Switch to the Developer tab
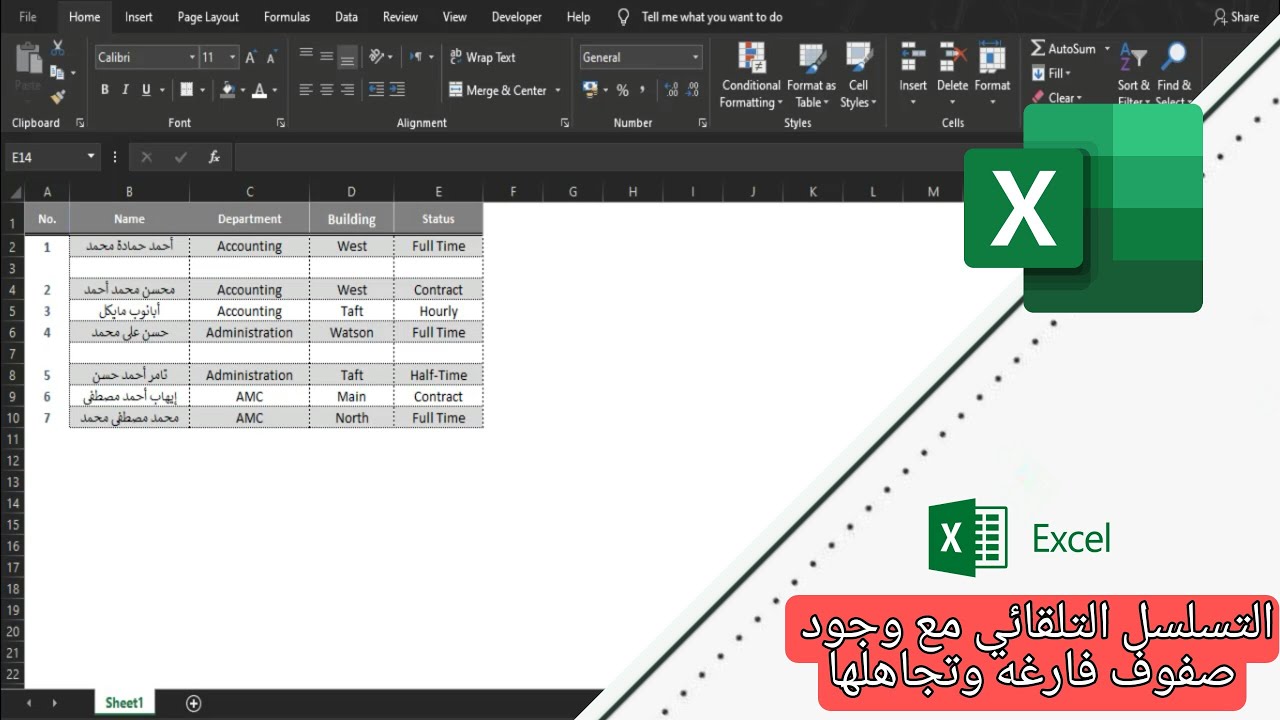The width and height of the screenshot is (1280, 720). pos(516,17)
